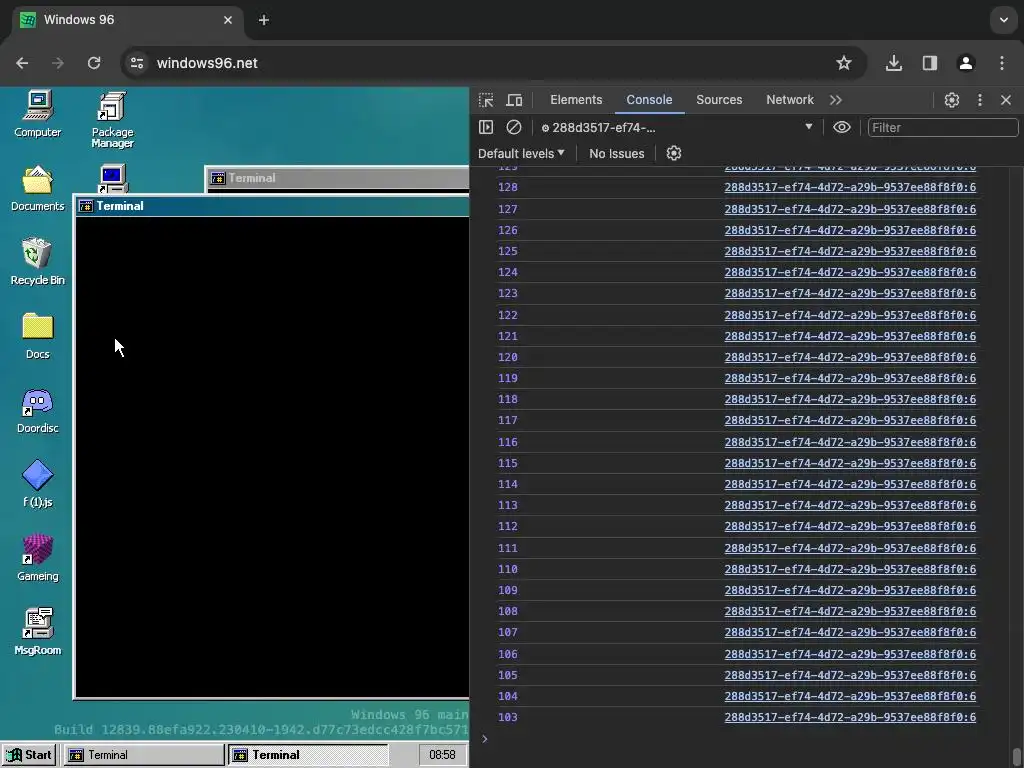
Task: Clear the console with the clear icon
Action: tap(514, 127)
